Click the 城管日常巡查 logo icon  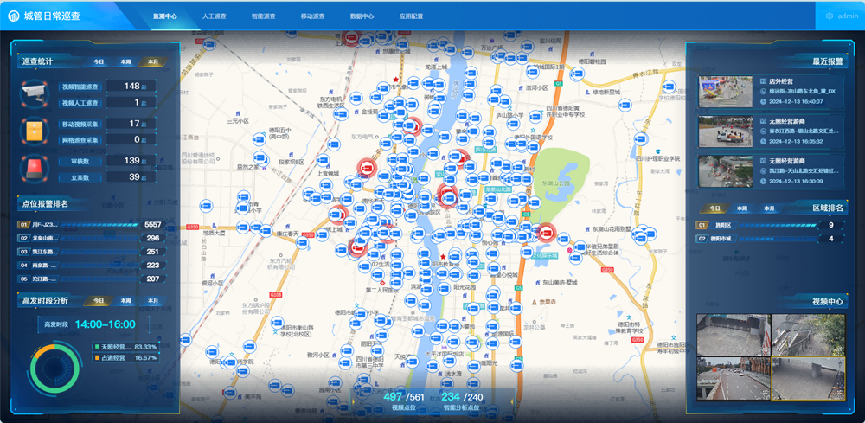tap(13, 17)
